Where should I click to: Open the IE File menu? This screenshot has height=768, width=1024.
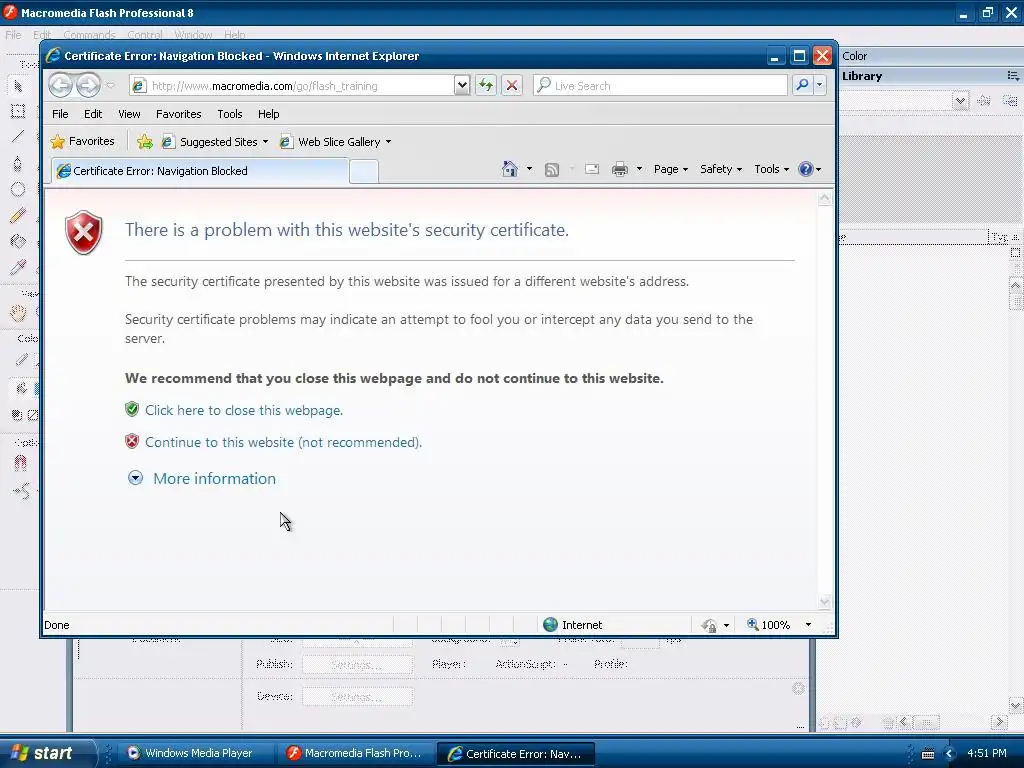click(x=60, y=114)
